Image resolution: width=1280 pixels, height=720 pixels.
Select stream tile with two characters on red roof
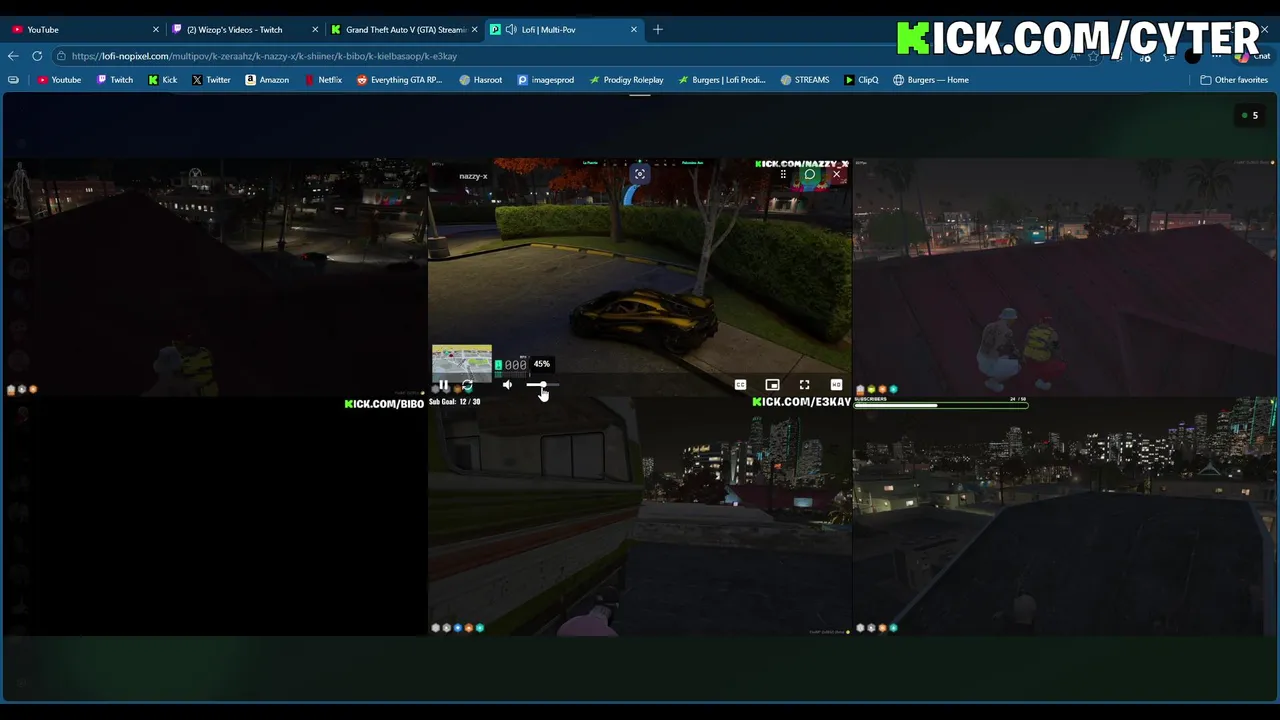click(x=1065, y=277)
